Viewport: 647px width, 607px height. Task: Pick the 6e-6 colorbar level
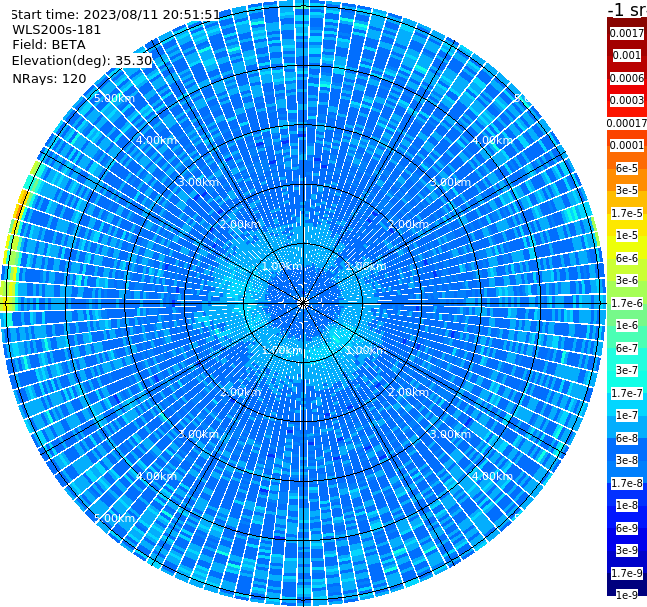tap(627, 258)
